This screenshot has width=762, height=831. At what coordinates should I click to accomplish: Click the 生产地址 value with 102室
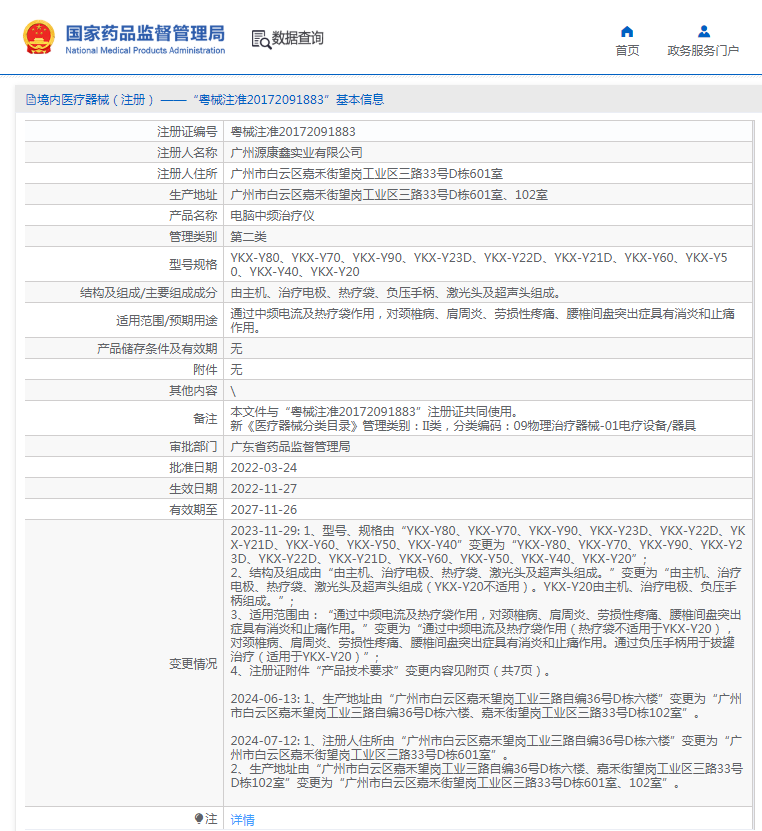click(389, 195)
